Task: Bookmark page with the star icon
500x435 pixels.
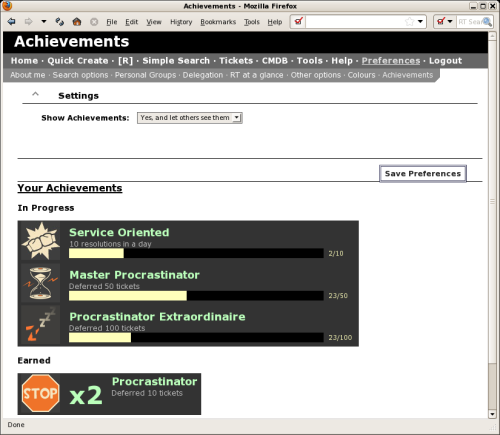Action: click(x=409, y=22)
